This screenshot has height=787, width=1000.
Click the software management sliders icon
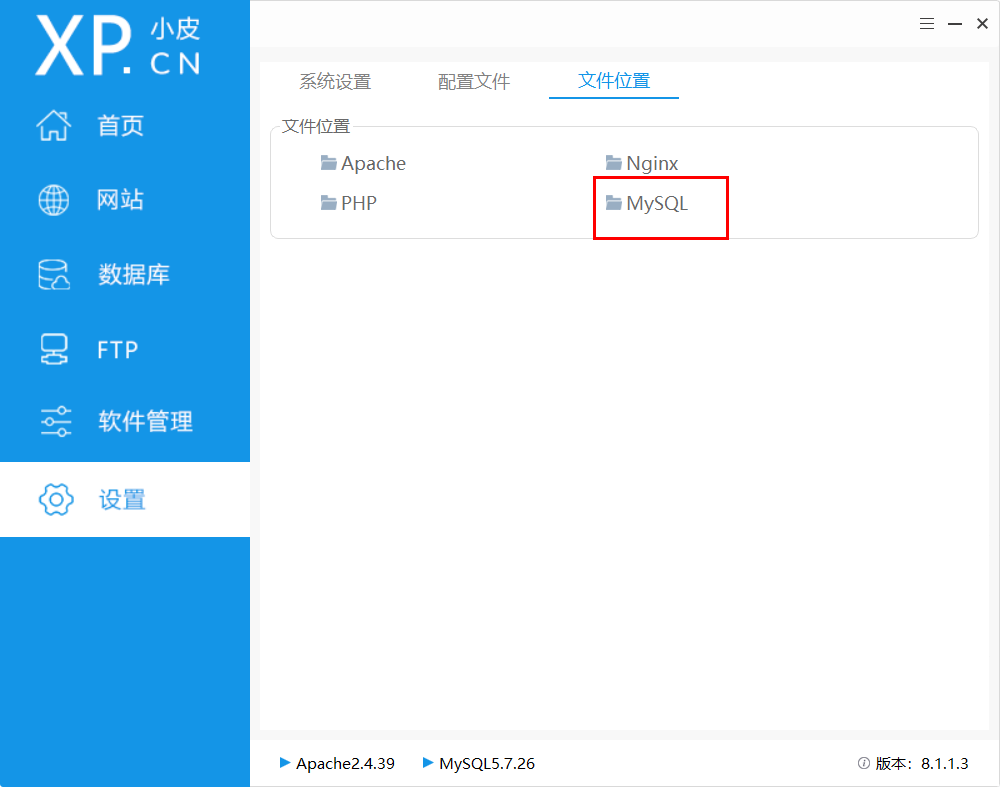(55, 422)
